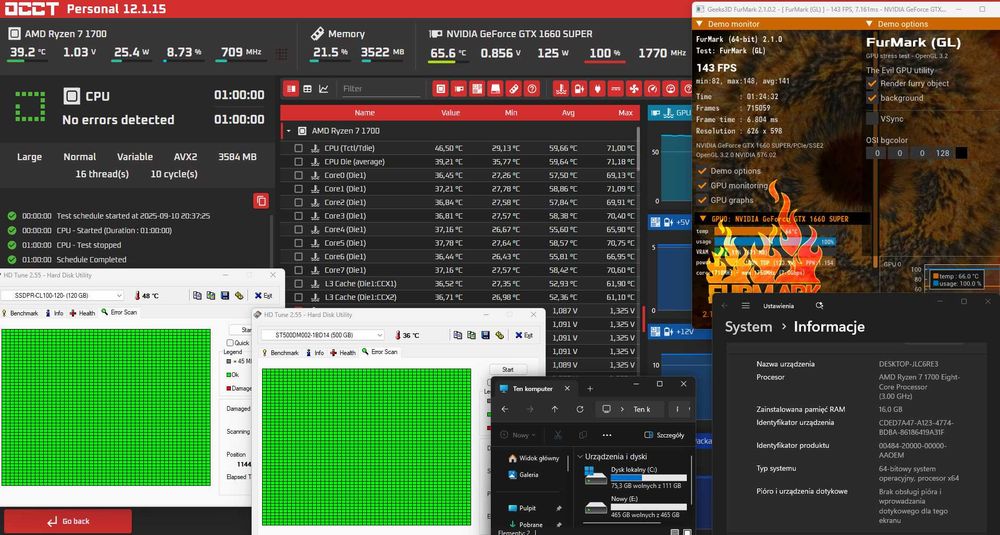Open options icon in SSDPR HD Tune window
Viewport: 1000px width, 535px height.
239,296
